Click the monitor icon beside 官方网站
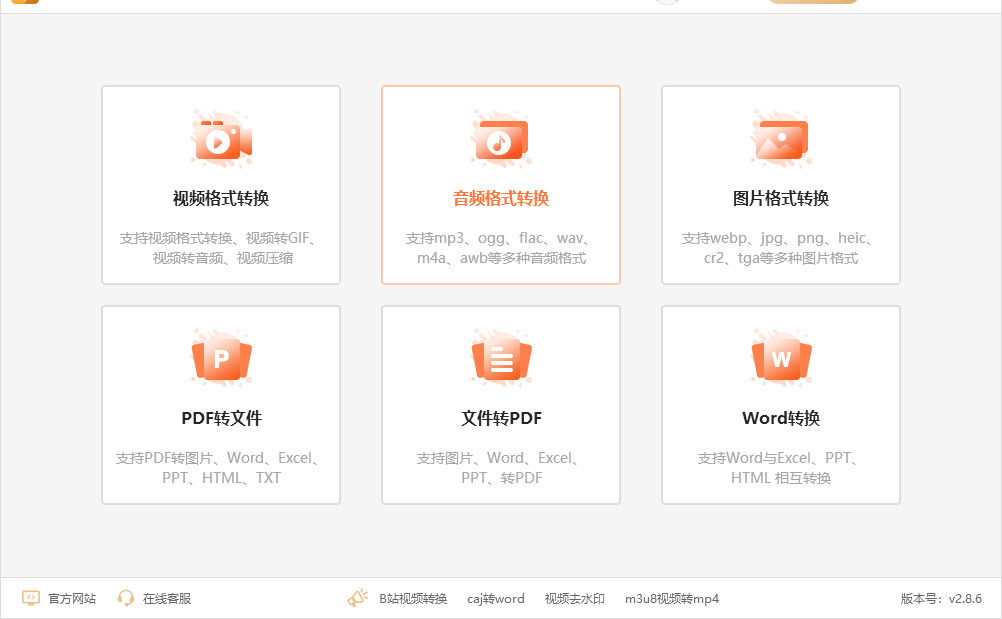 (31, 598)
